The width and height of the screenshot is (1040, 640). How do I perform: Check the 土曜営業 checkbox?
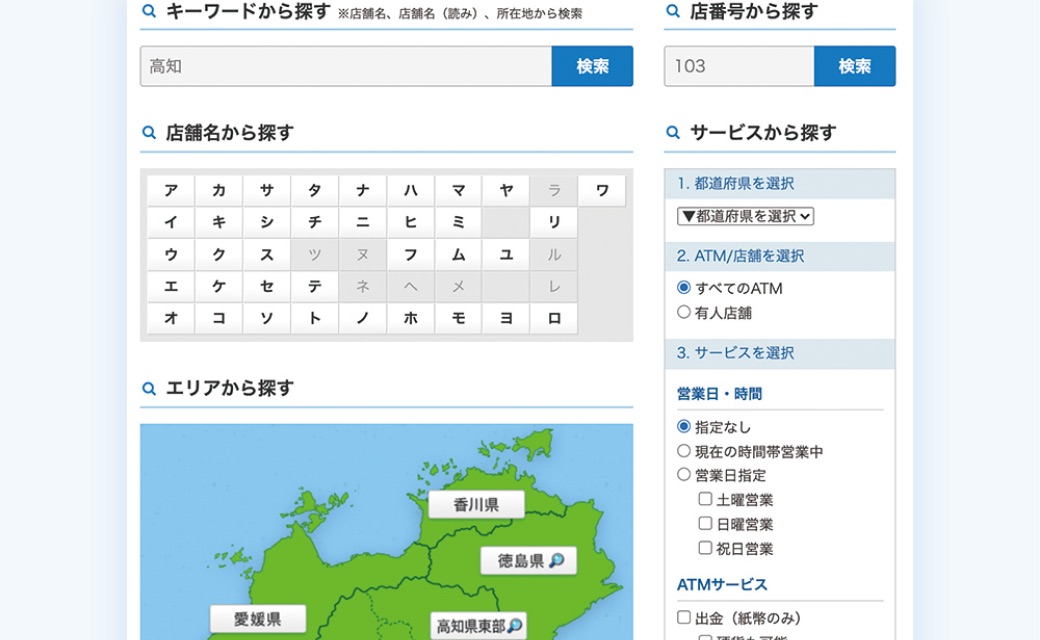click(705, 499)
